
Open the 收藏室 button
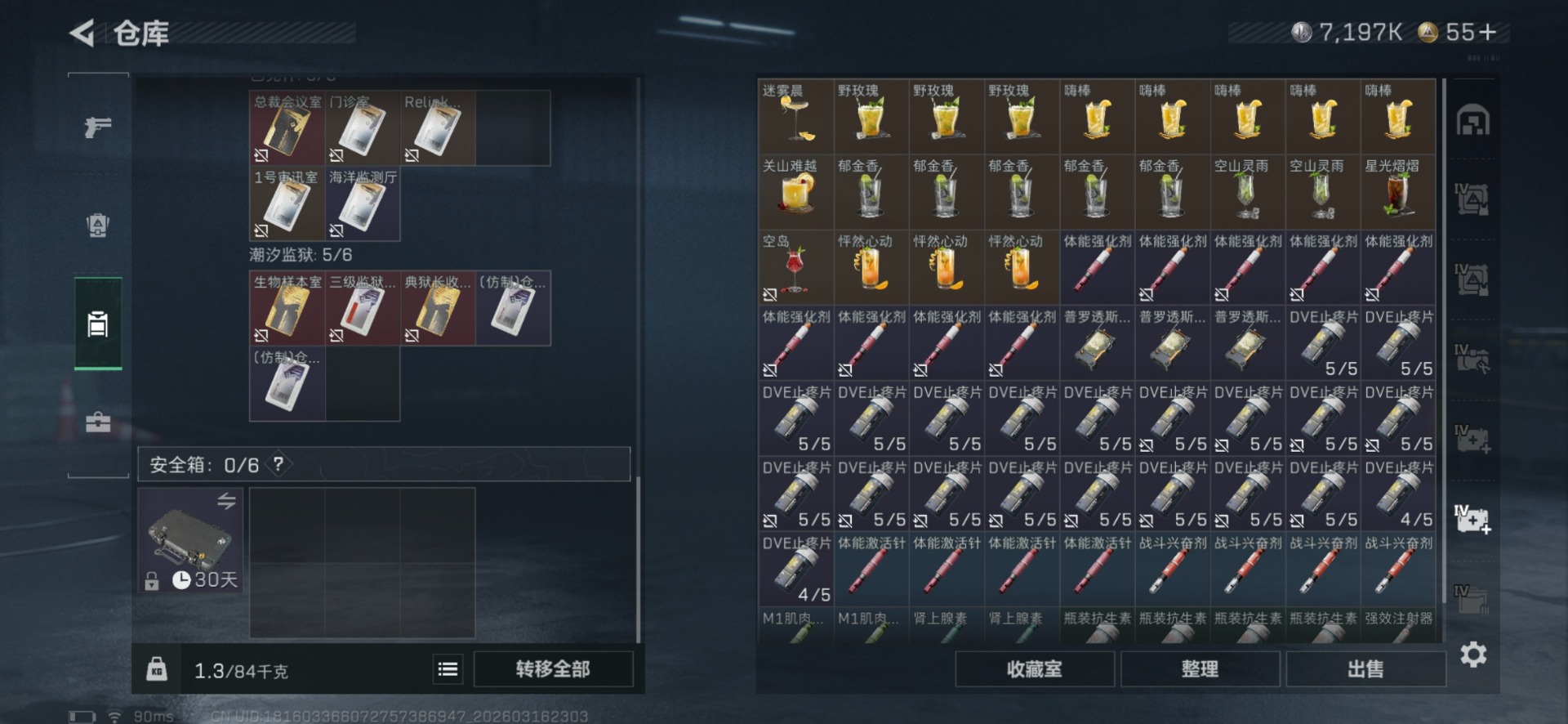click(1035, 669)
